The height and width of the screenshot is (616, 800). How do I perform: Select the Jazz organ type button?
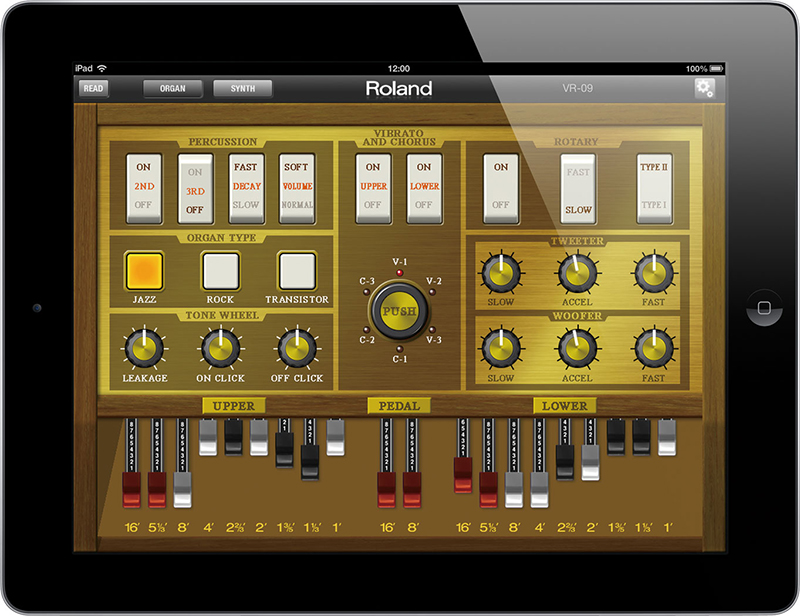point(143,270)
